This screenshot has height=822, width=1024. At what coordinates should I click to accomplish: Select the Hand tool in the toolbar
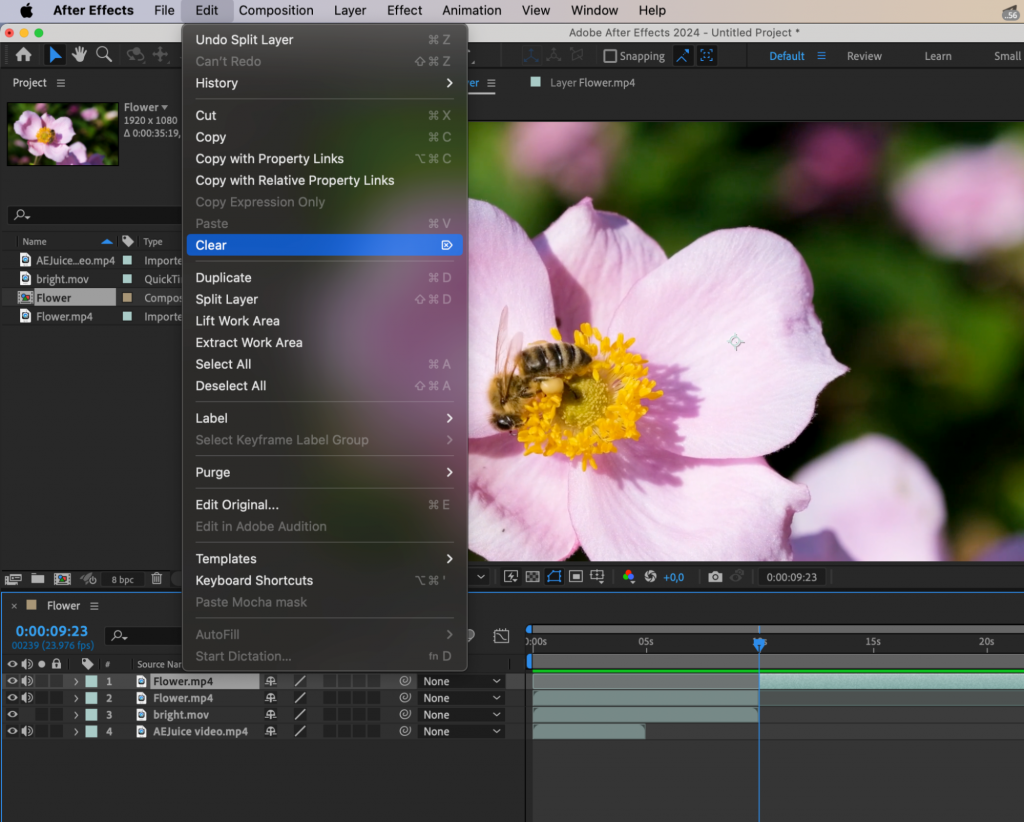pyautogui.click(x=79, y=55)
